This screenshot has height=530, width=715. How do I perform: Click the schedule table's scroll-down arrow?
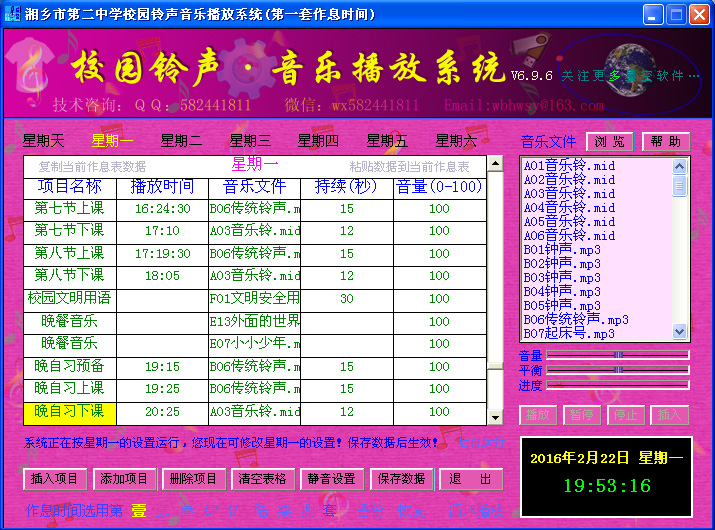click(x=494, y=416)
